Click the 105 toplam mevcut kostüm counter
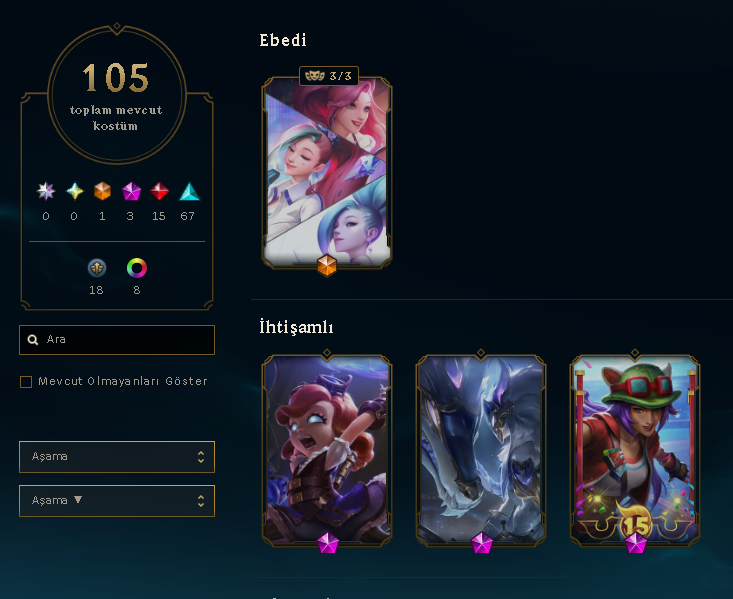The image size is (733, 599). tap(116, 95)
